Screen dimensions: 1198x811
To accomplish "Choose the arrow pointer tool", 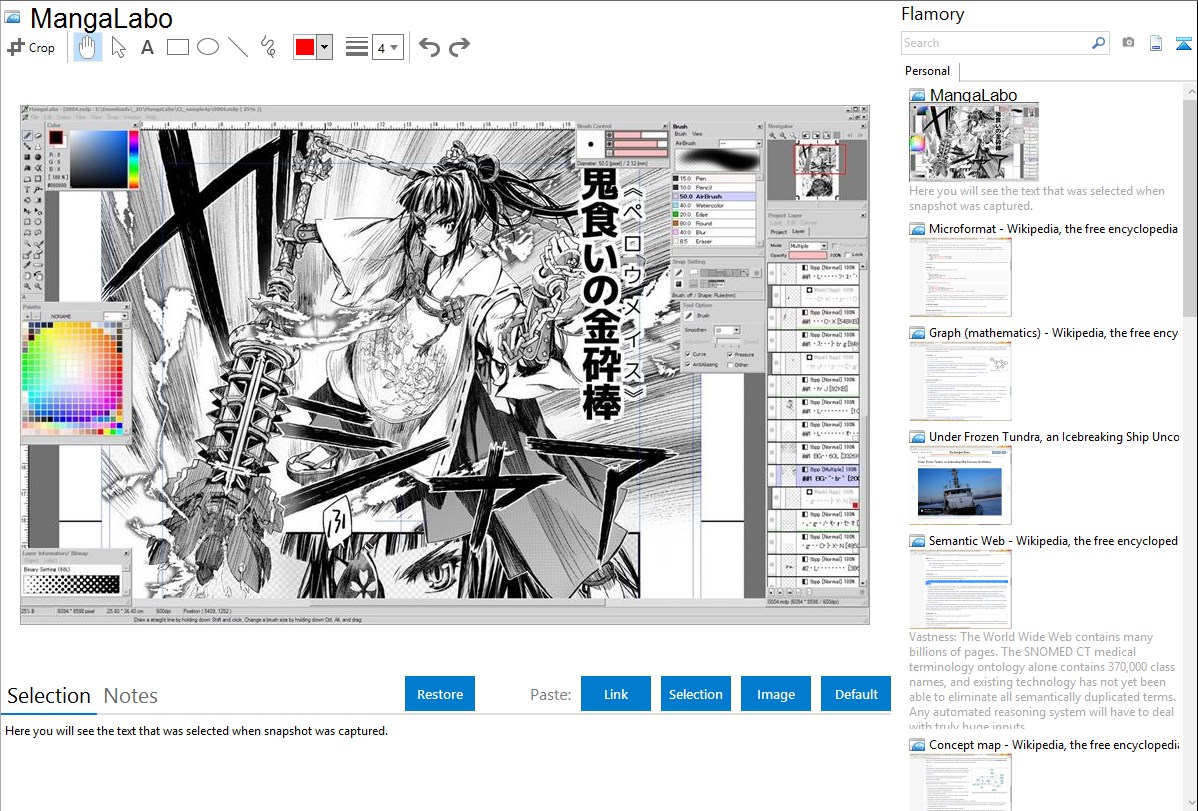I will coord(118,47).
